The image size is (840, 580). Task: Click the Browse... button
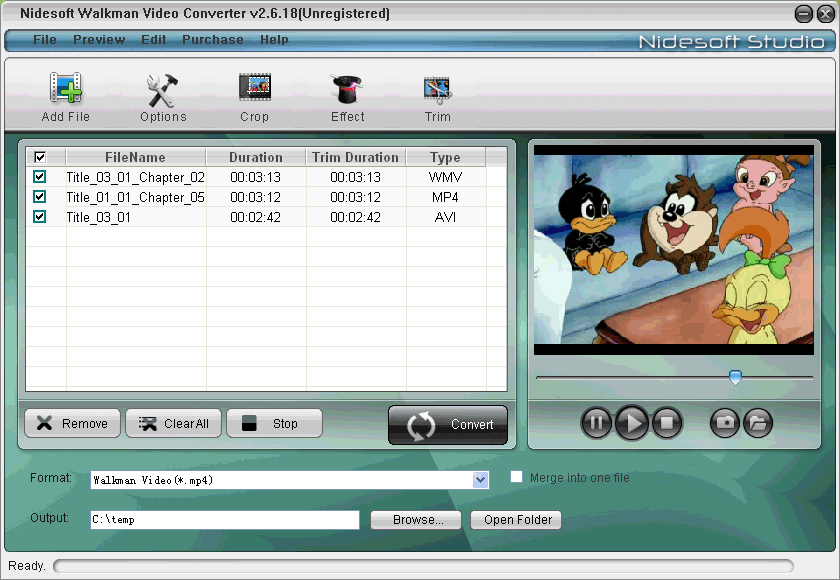tap(416, 519)
